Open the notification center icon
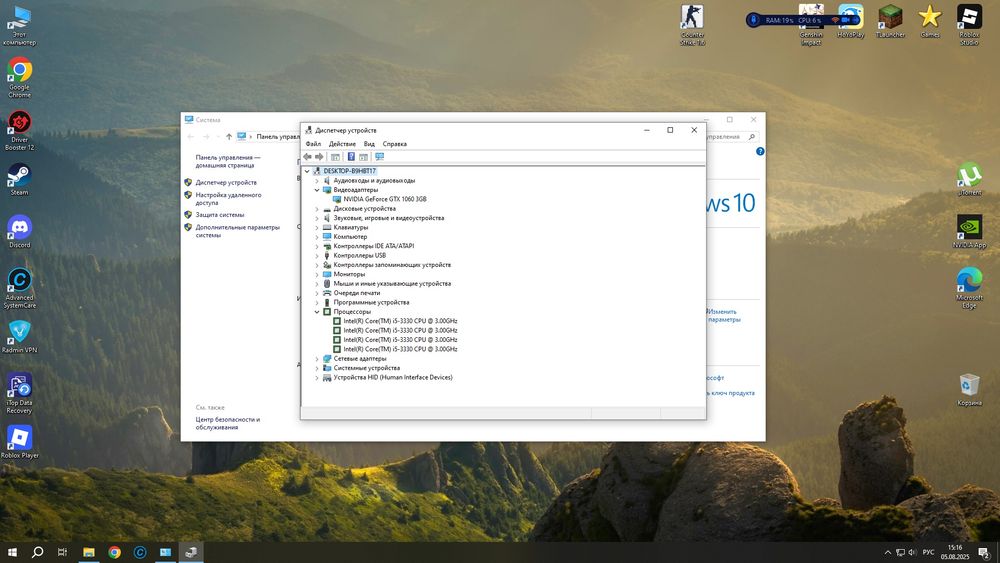1000x563 pixels. click(x=984, y=552)
